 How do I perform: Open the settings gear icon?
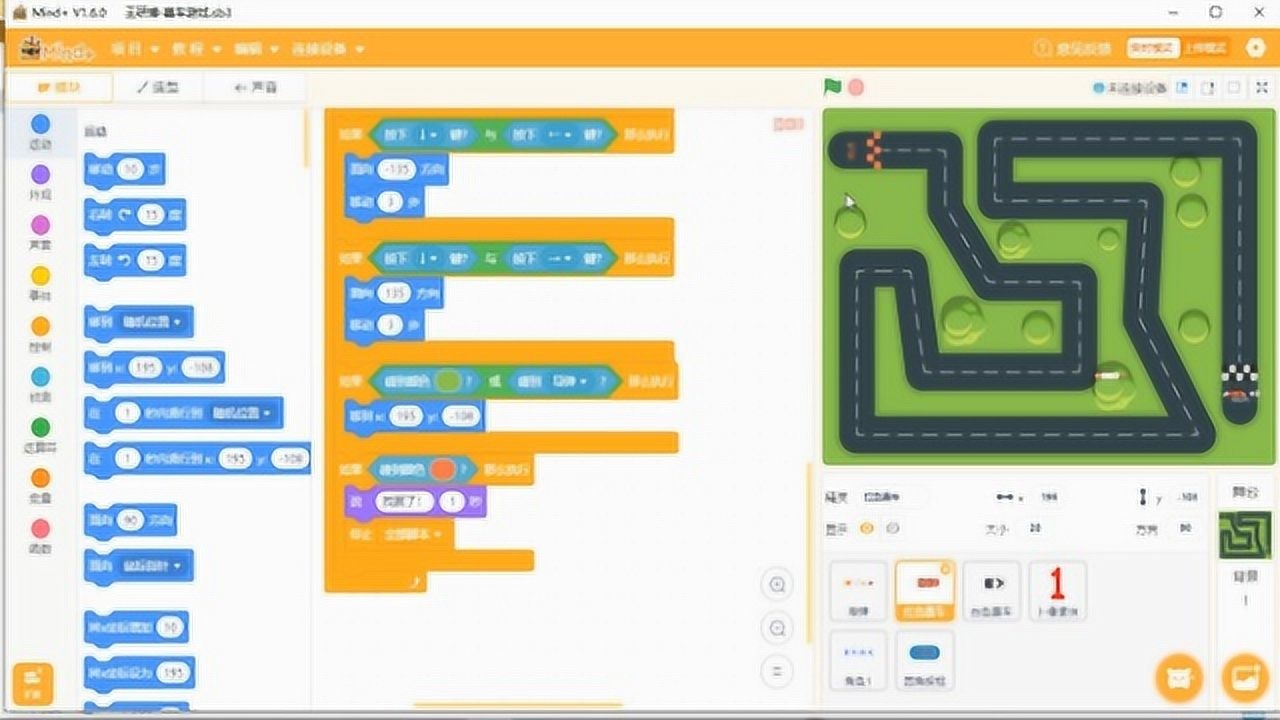coord(1256,48)
